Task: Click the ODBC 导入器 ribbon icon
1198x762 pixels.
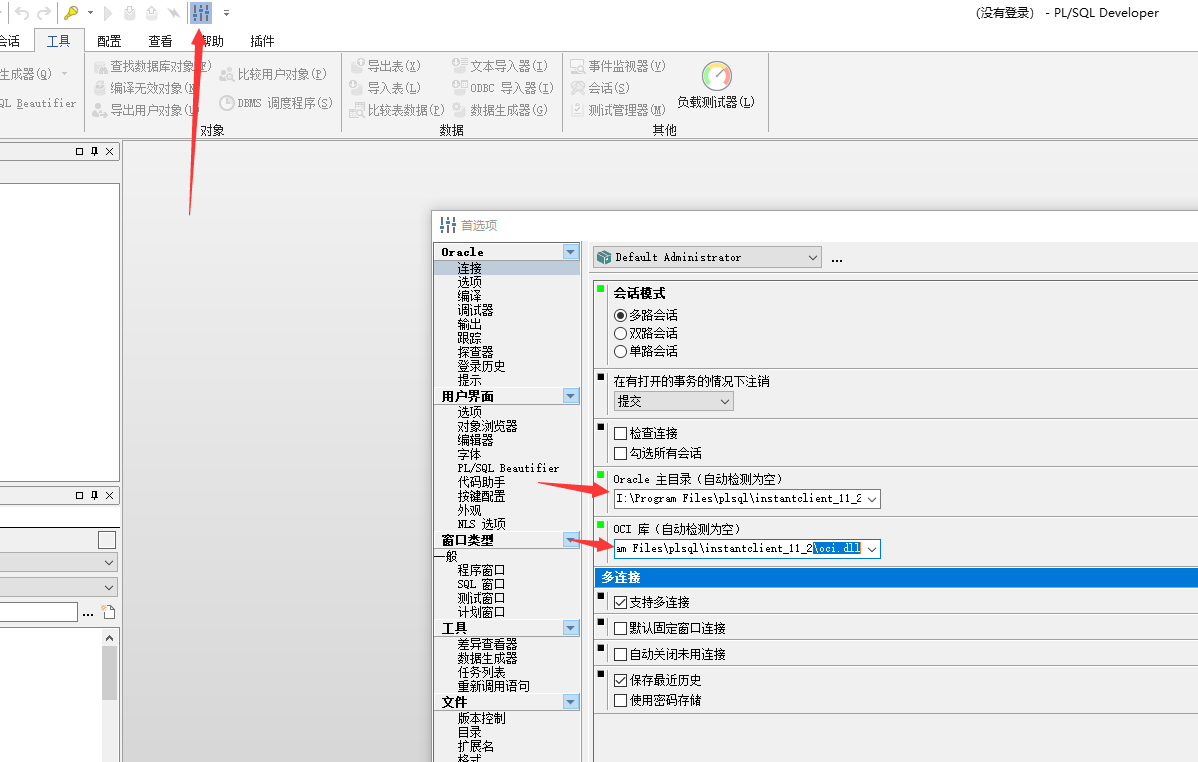Action: (459, 87)
